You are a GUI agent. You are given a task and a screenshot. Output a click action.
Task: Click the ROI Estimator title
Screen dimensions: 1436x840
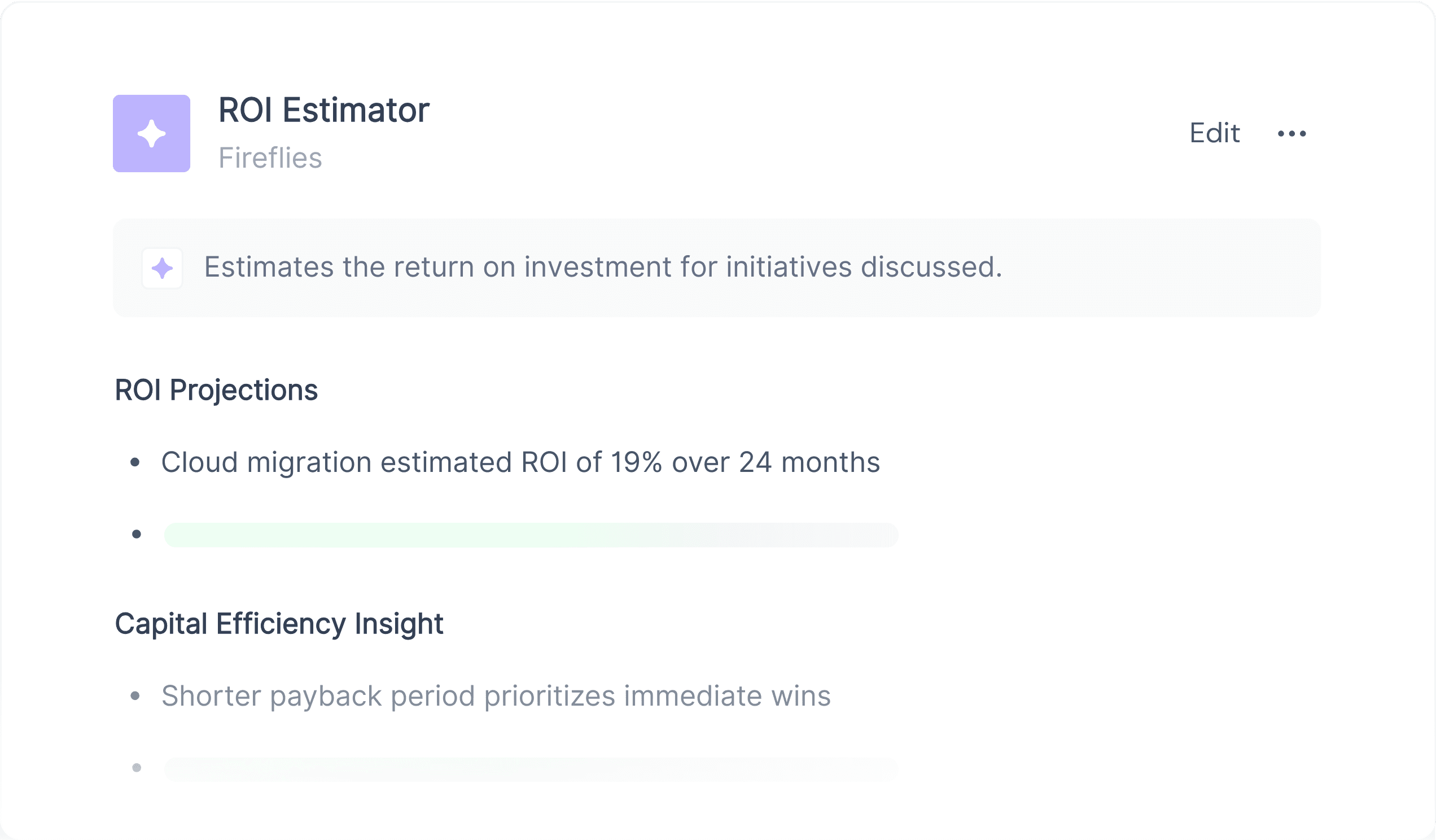323,111
